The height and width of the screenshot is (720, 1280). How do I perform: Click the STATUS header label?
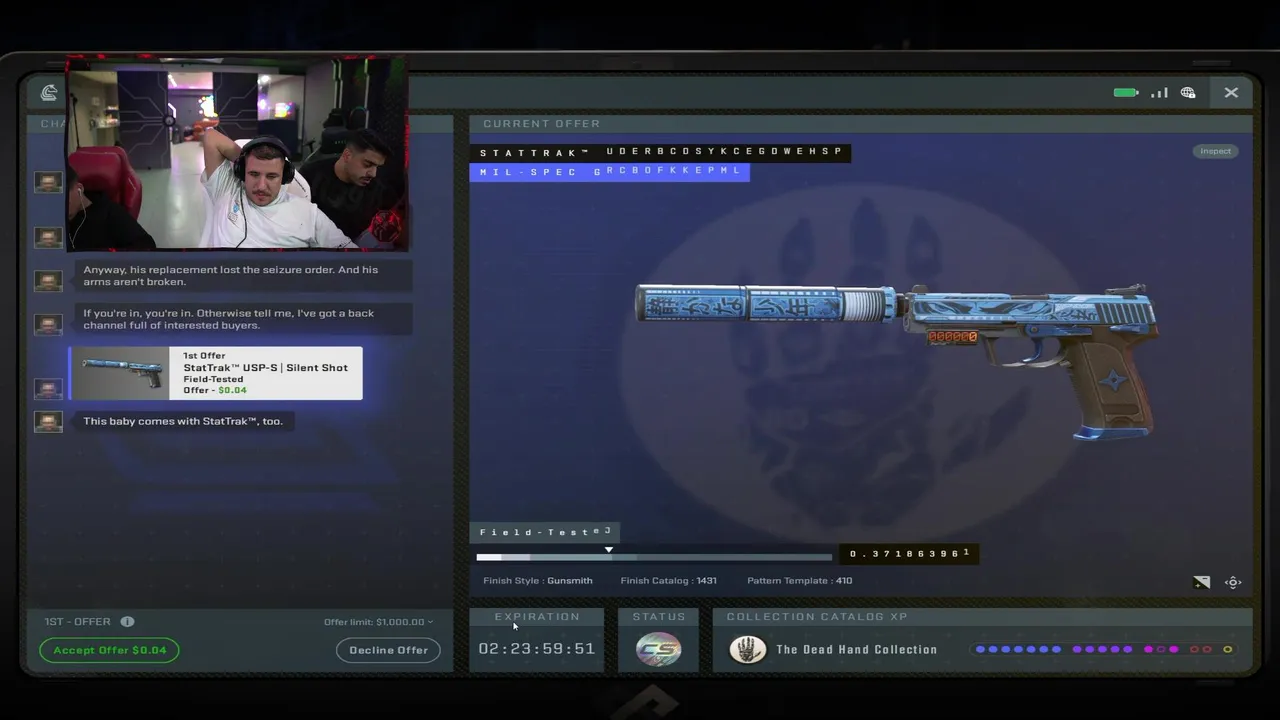coord(659,617)
